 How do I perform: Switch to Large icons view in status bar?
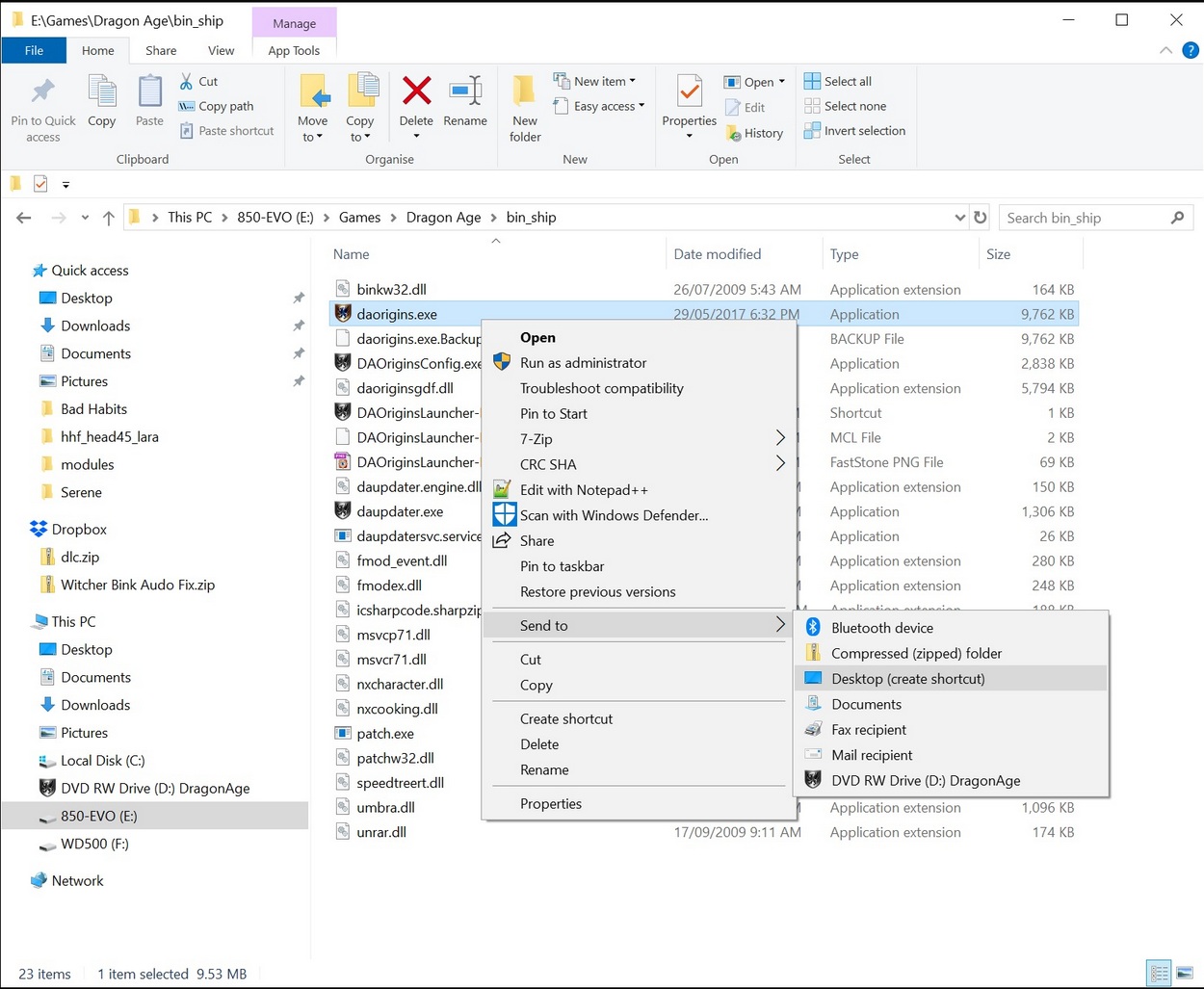(1185, 974)
